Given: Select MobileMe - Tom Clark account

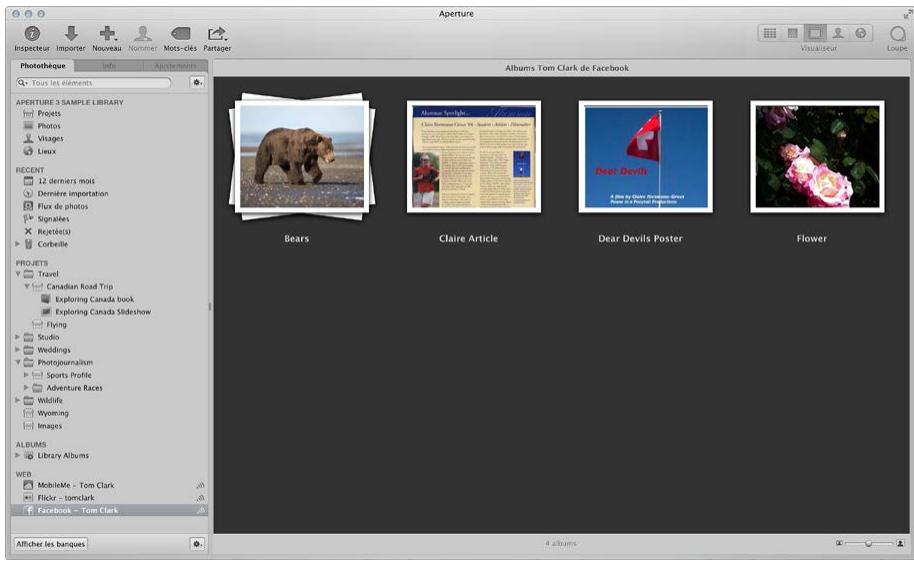Looking at the screenshot, I should click(76, 485).
